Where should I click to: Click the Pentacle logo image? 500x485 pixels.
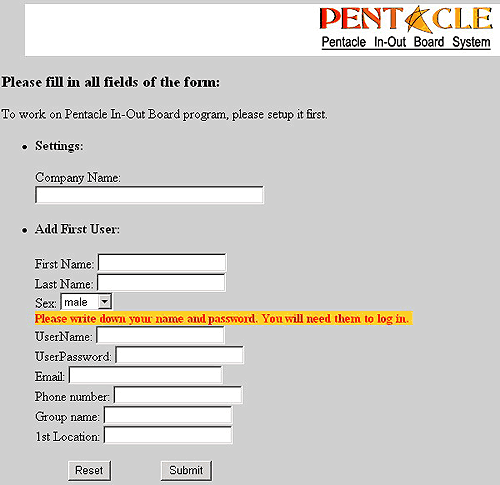(406, 28)
